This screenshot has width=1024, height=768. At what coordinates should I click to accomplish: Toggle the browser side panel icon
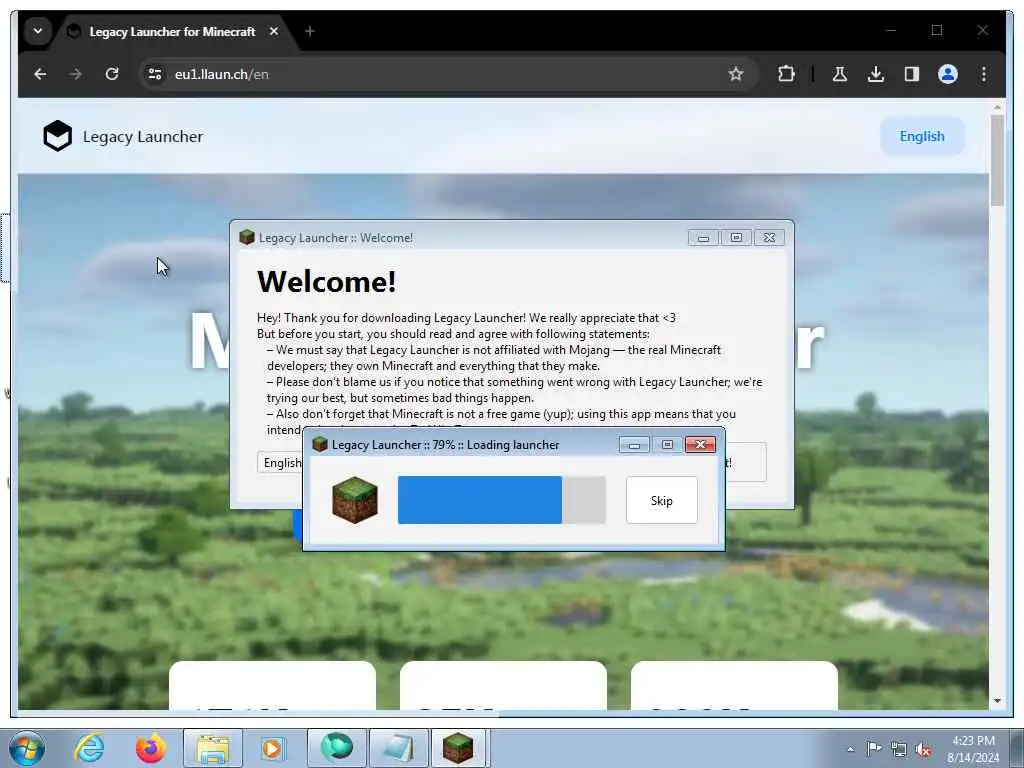(x=912, y=74)
